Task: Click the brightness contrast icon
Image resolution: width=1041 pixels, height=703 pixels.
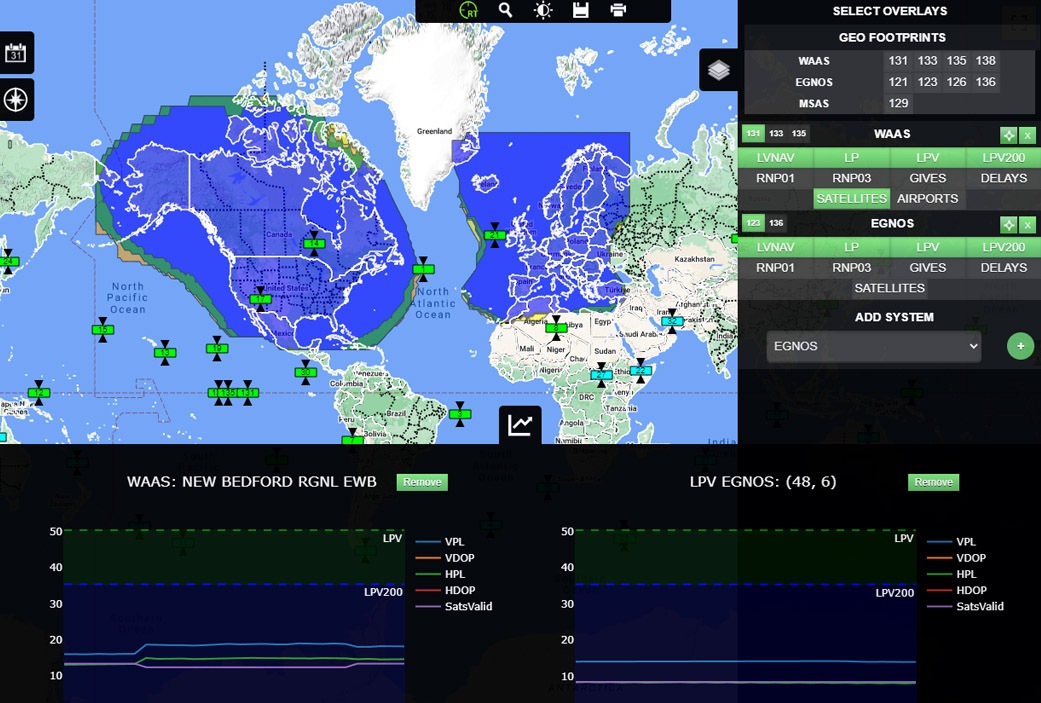Action: coord(543,10)
